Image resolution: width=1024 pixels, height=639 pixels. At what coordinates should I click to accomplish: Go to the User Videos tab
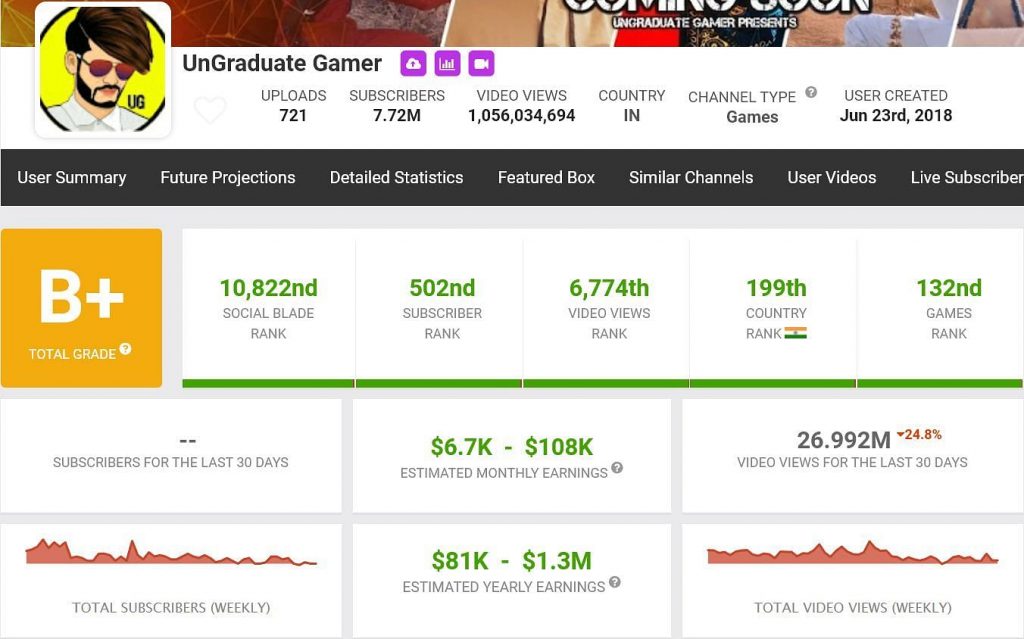[x=831, y=177]
